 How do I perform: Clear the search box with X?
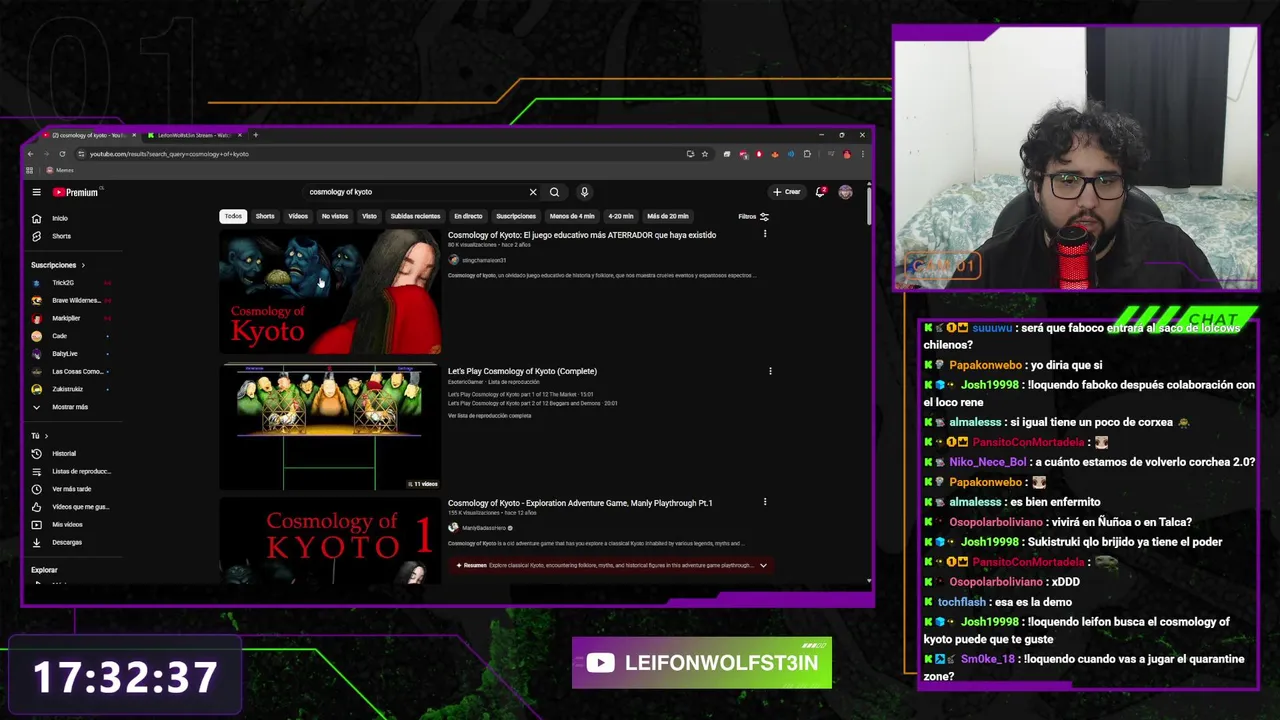coord(533,192)
